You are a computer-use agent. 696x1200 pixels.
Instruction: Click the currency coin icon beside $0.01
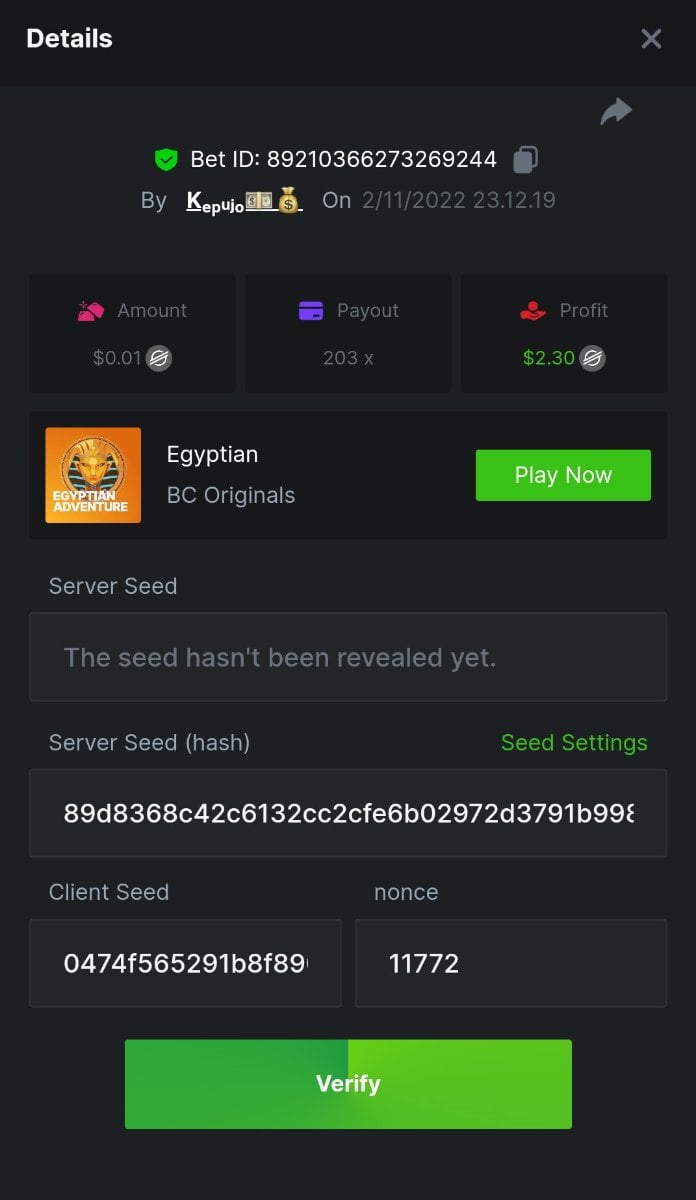159,358
